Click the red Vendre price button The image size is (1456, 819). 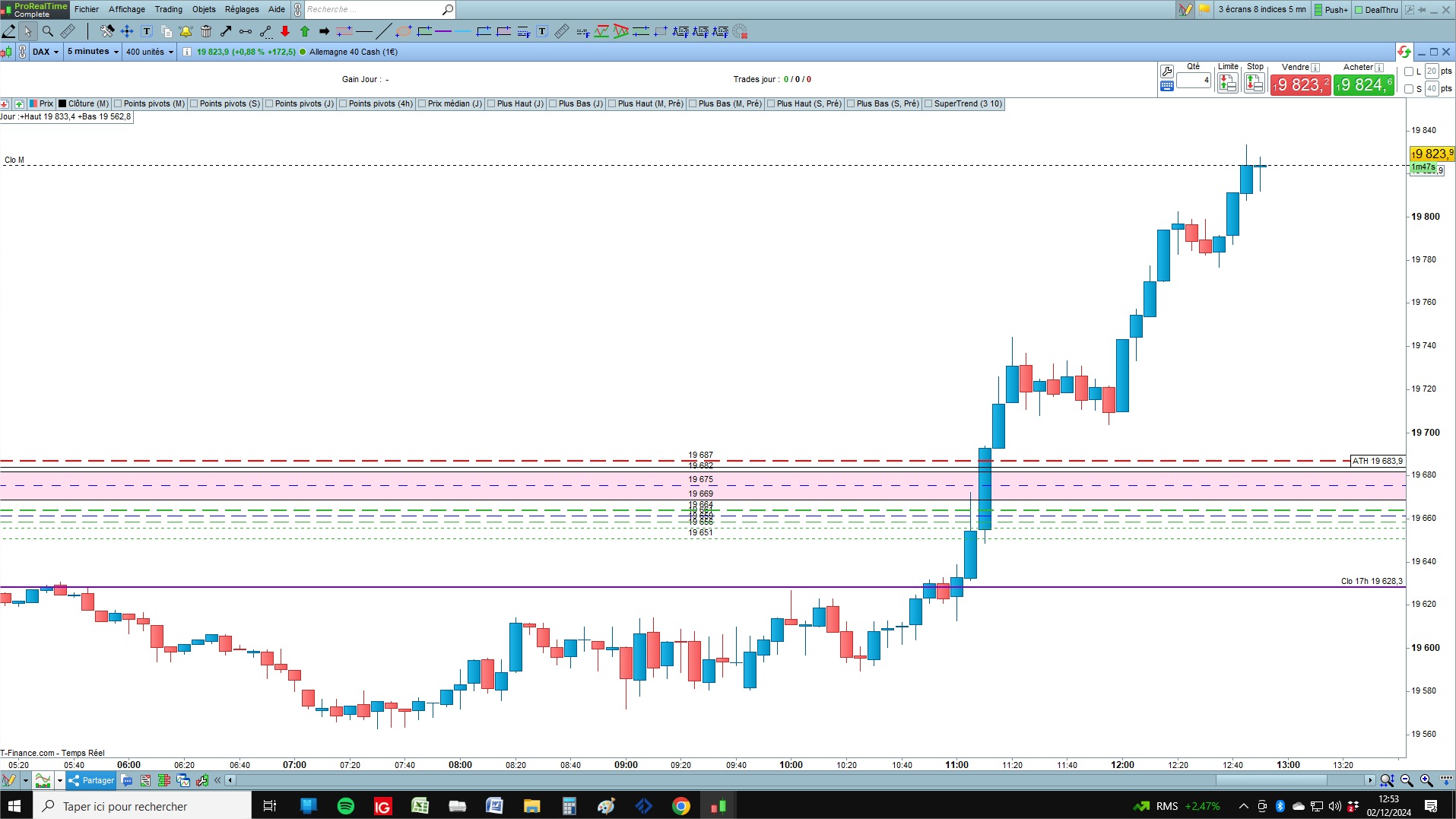(1300, 84)
